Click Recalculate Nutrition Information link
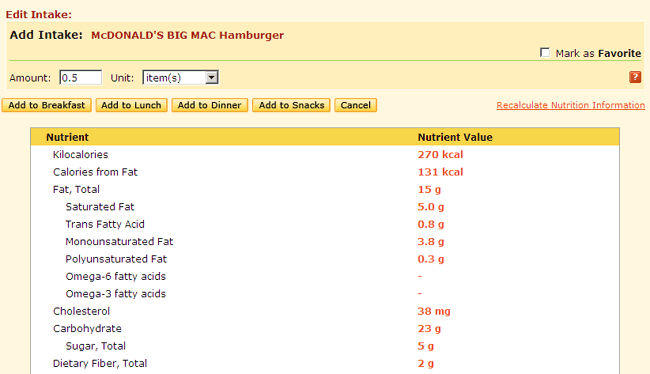Image resolution: width=650 pixels, height=374 pixels. 571,105
